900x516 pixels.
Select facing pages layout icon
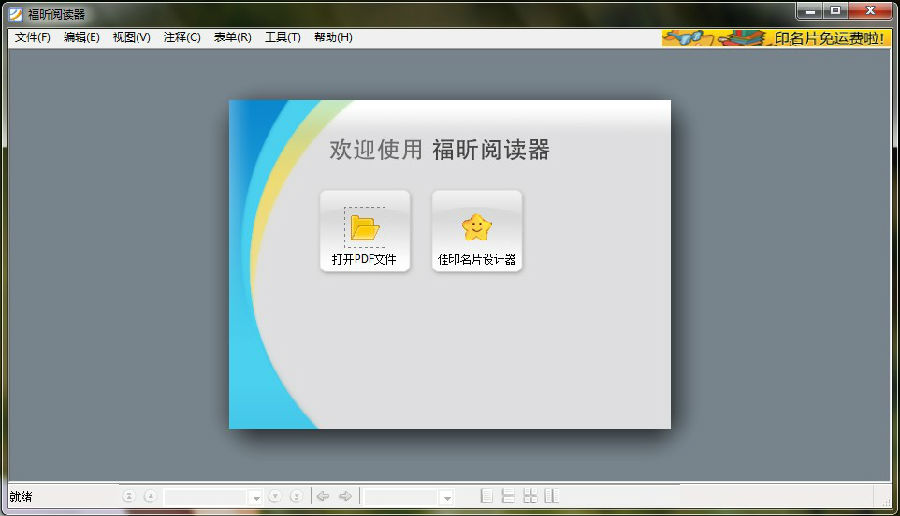[x=530, y=496]
